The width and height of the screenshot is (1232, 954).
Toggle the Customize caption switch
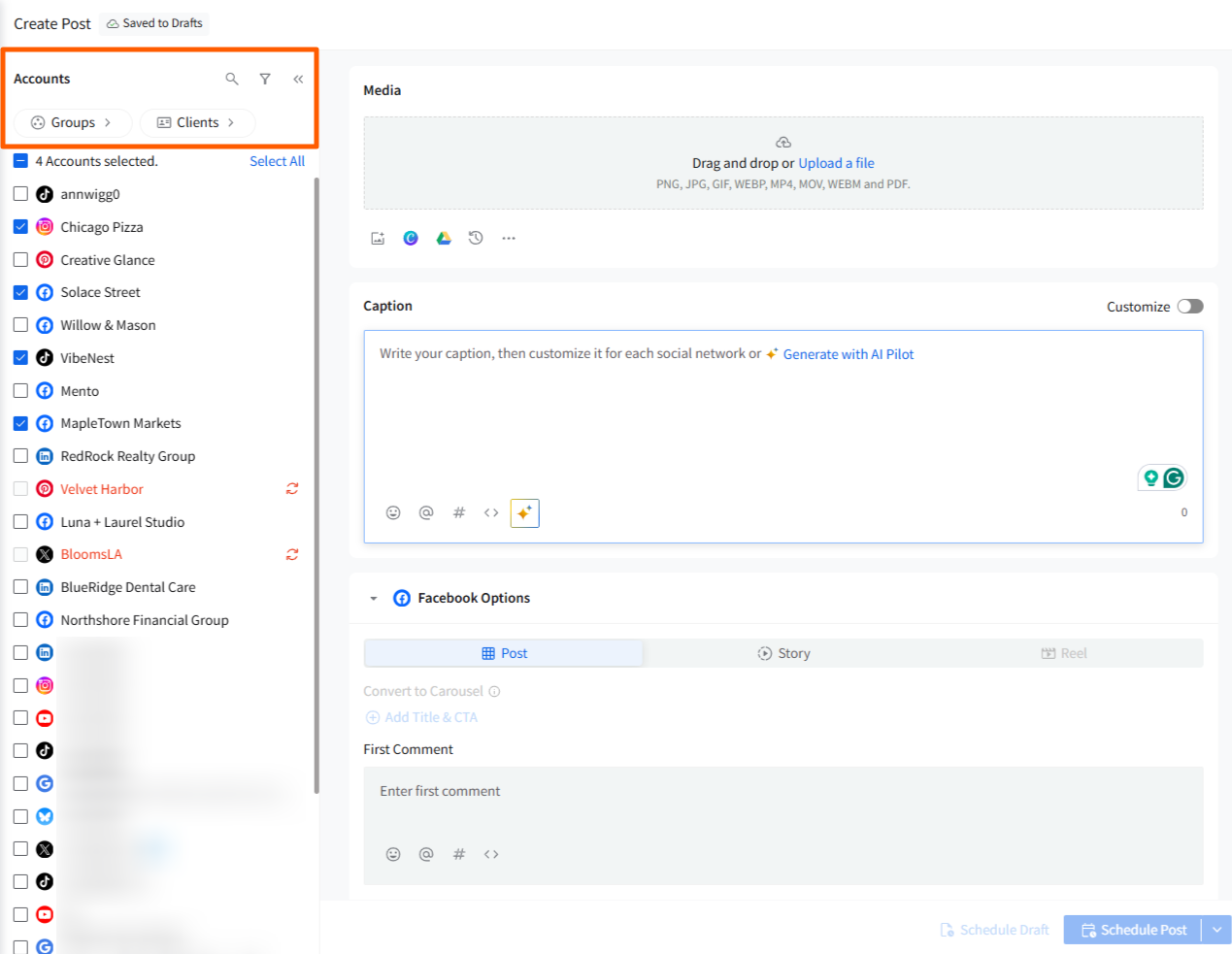tap(1190, 306)
